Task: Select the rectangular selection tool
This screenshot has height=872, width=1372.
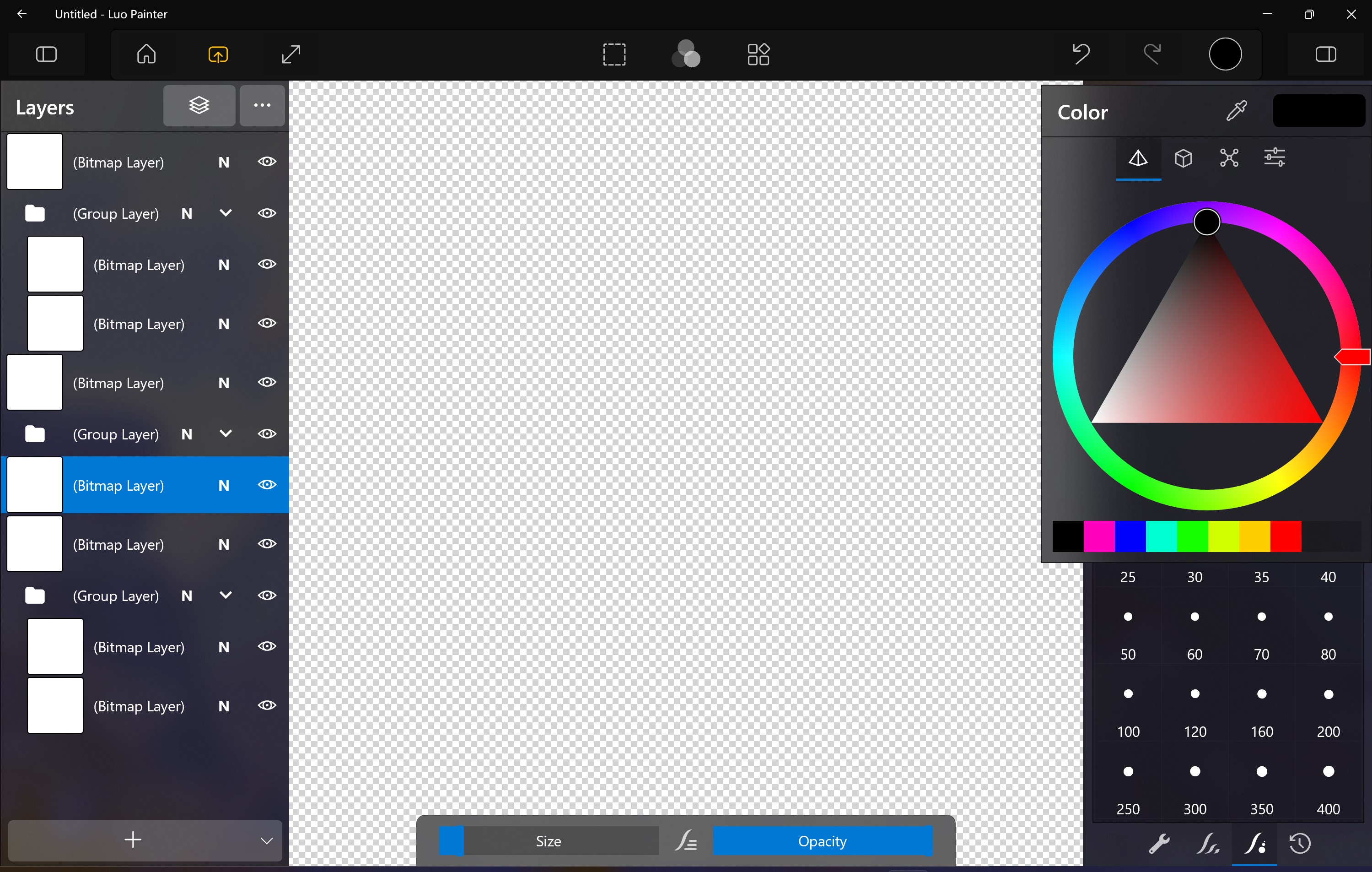Action: click(x=614, y=54)
